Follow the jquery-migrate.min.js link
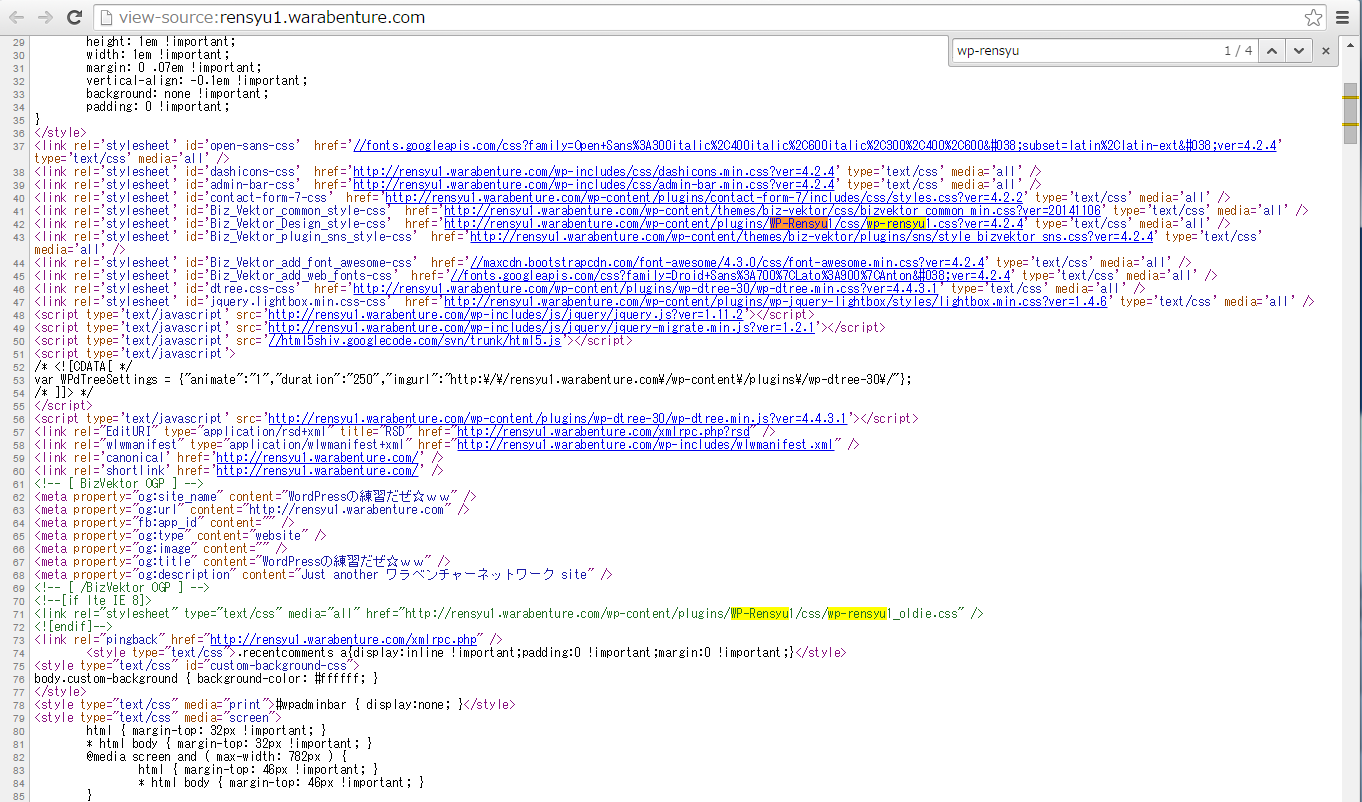The width and height of the screenshot is (1362, 802). (543, 328)
